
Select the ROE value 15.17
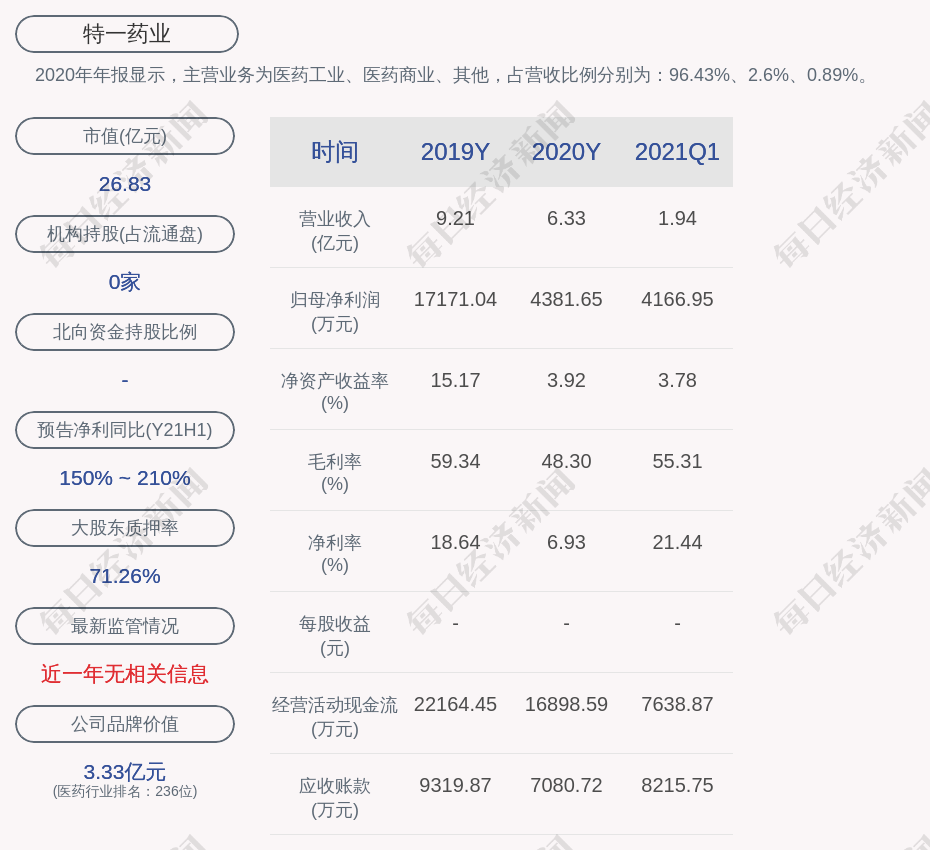tap(456, 380)
